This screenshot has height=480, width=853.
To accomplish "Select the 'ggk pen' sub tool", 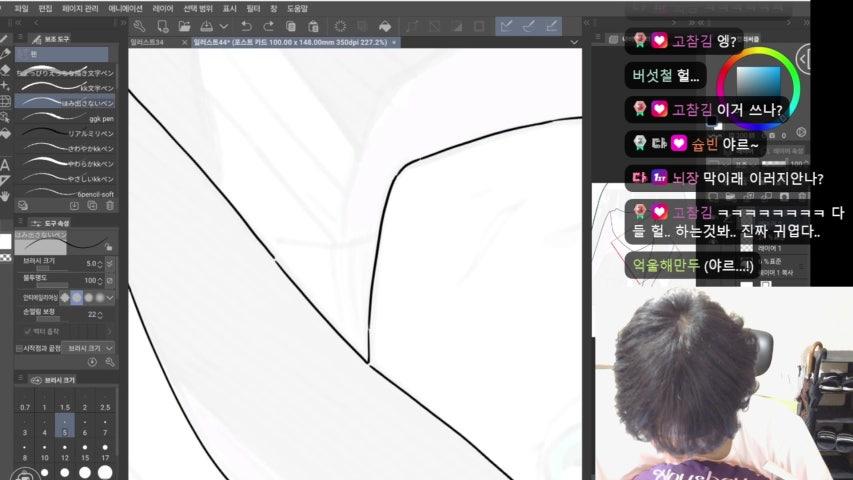I will point(65,118).
